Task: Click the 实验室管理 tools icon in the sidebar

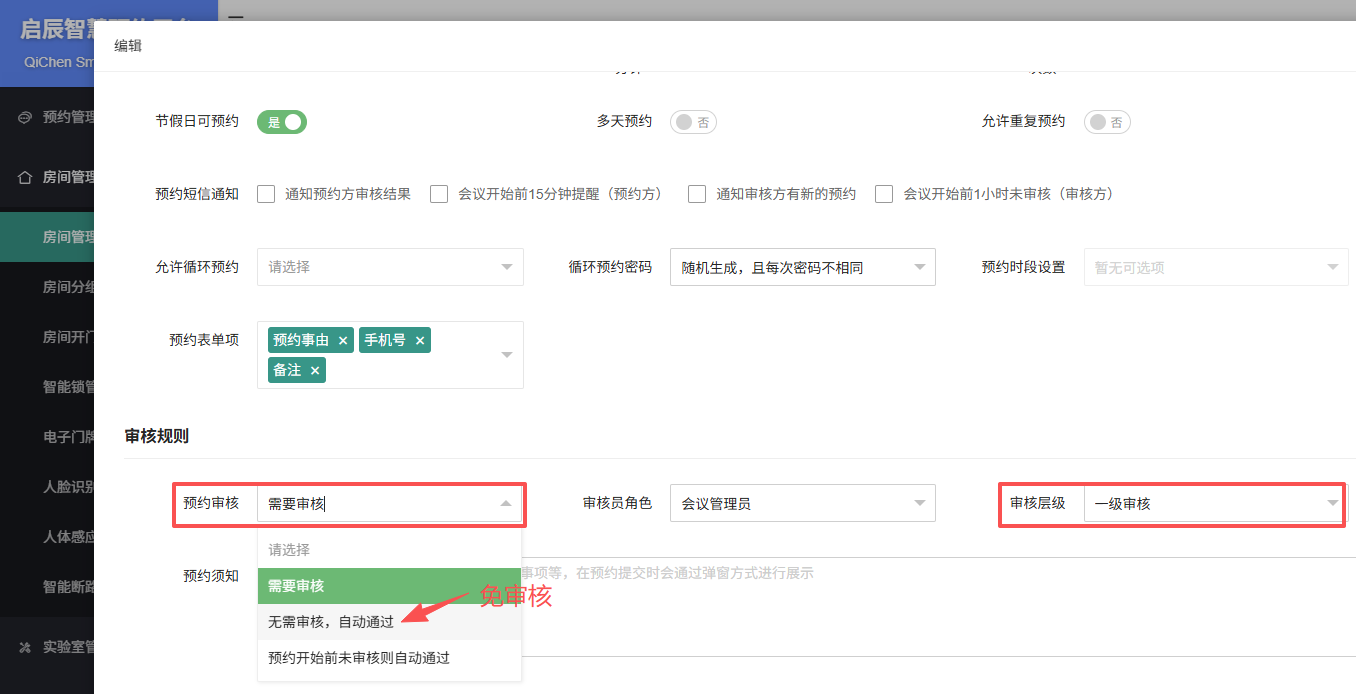Action: click(25, 647)
